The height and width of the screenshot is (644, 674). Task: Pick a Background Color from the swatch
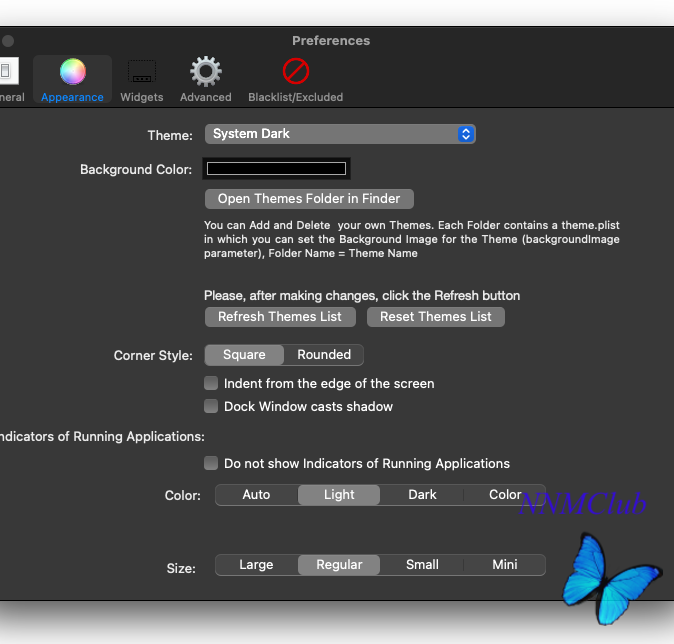pyautogui.click(x=276, y=169)
